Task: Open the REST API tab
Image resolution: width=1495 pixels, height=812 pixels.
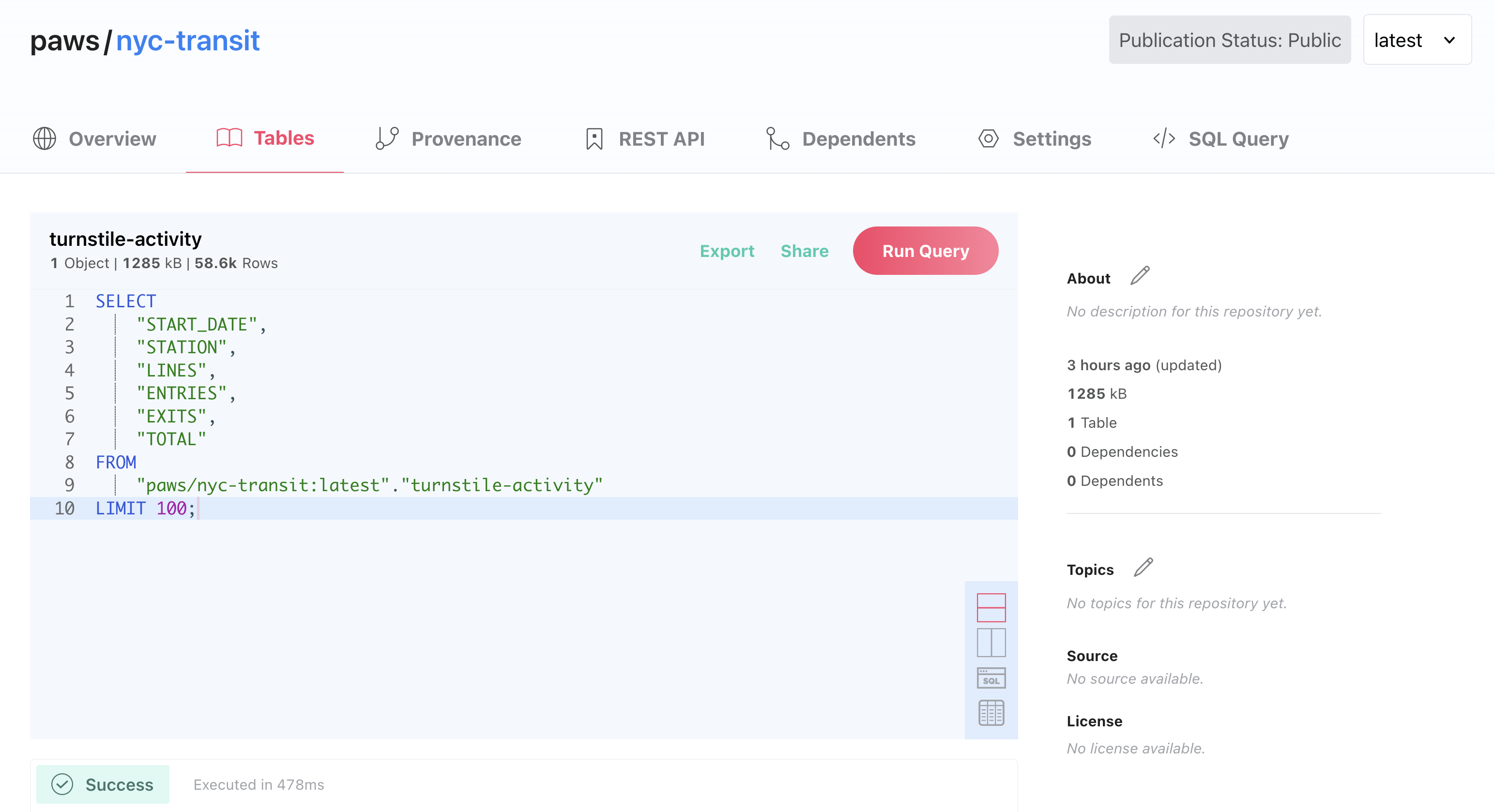Action: 645,138
